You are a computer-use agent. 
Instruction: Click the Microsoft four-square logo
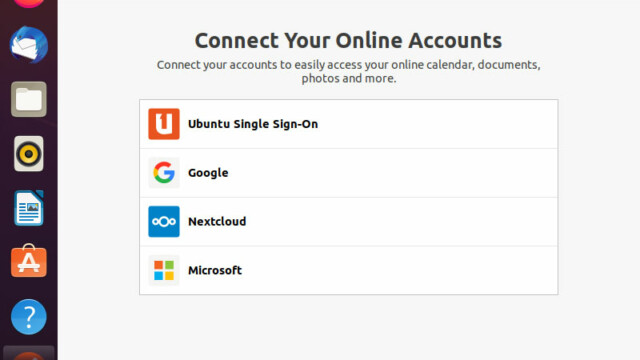tap(164, 270)
